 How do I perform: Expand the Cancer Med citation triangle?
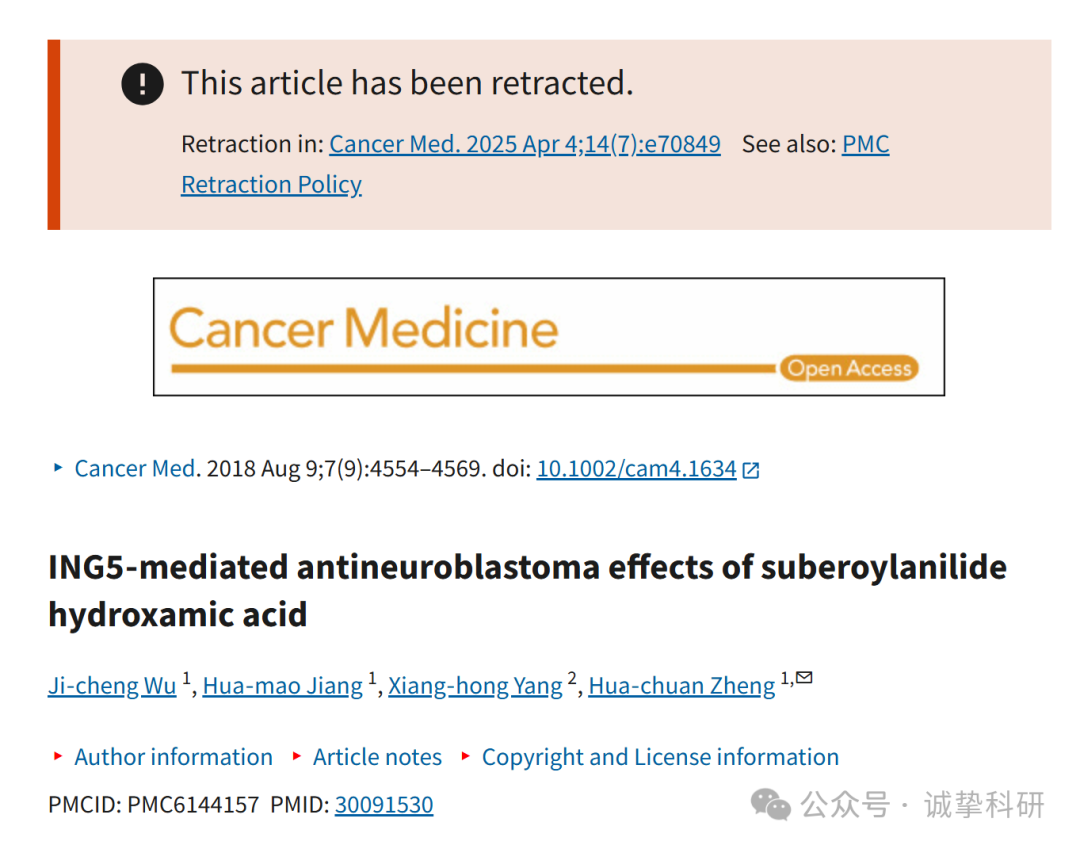pos(58,468)
